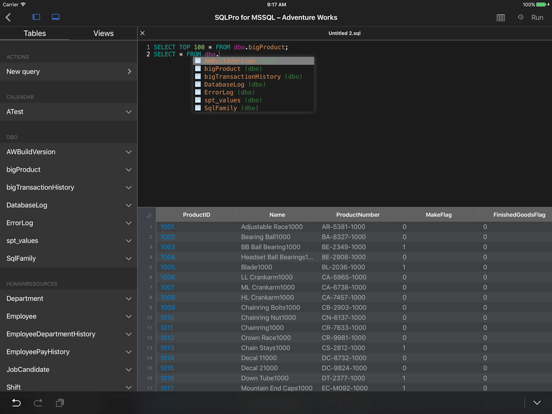Select the Untitled 2.sql tab title

tap(344, 33)
